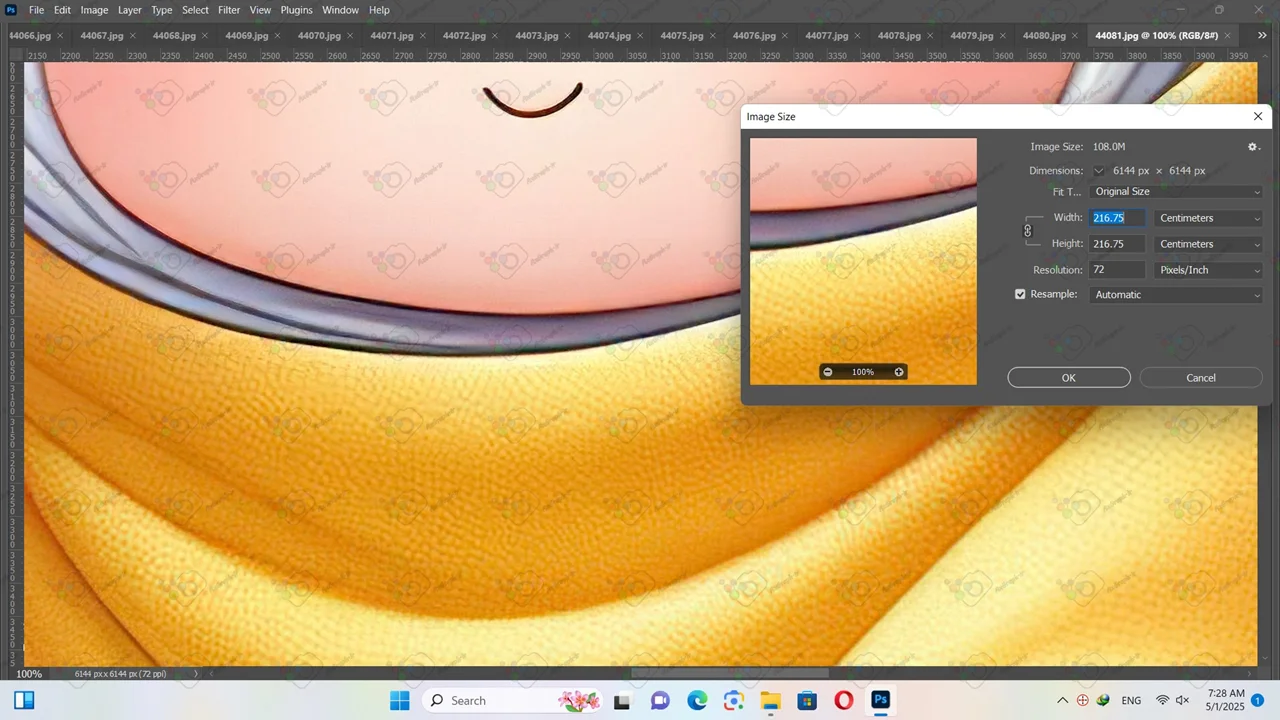Zoom in the preview with plus icon
The width and height of the screenshot is (1280, 720).
(x=899, y=372)
